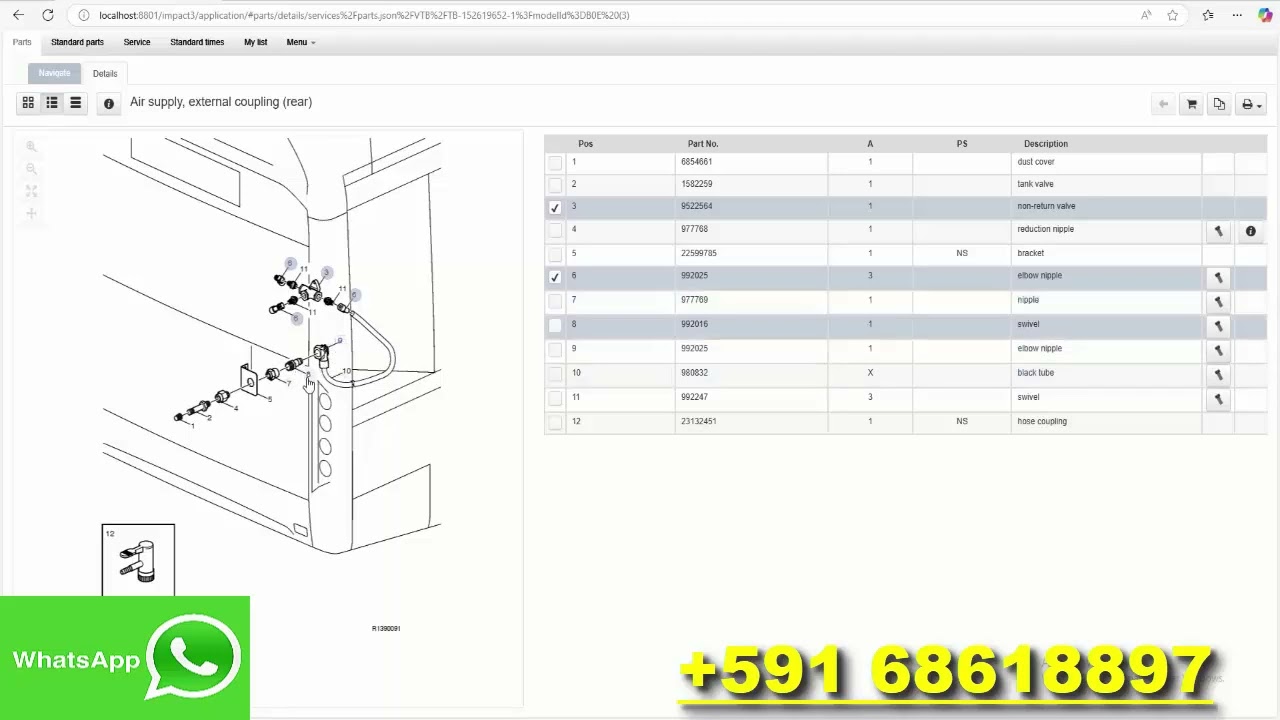The height and width of the screenshot is (720, 1280).
Task: Click the hose coupling inset thumbnail 12
Action: pos(138,559)
